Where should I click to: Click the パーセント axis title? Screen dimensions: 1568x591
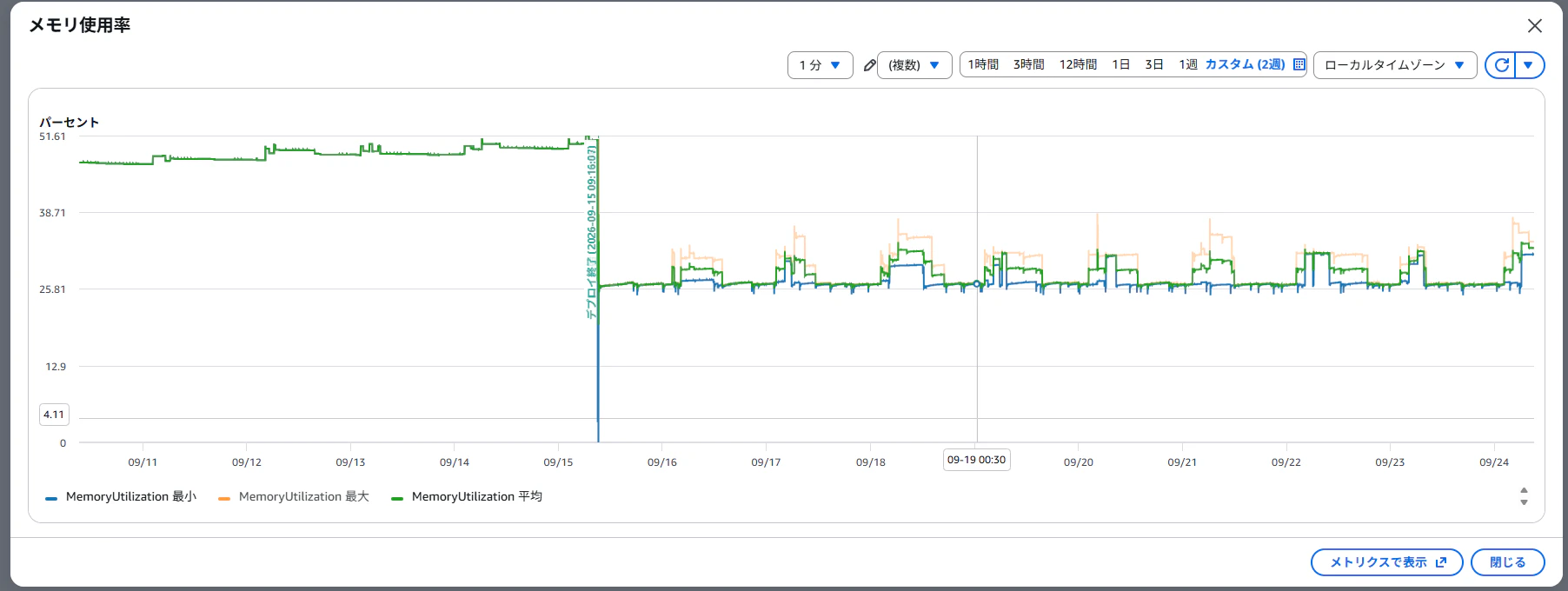coord(70,123)
